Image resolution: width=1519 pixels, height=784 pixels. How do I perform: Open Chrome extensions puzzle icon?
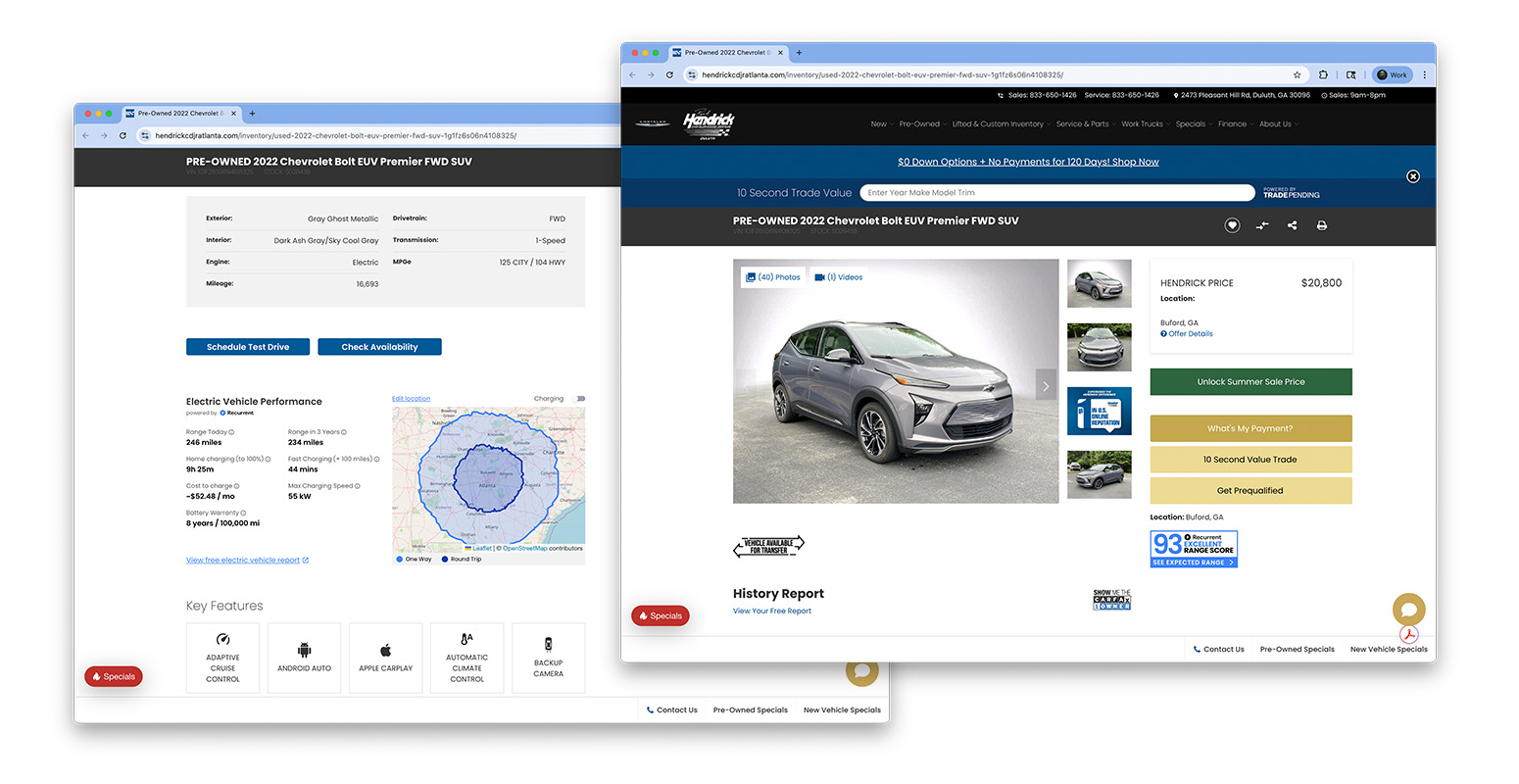pos(1323,74)
